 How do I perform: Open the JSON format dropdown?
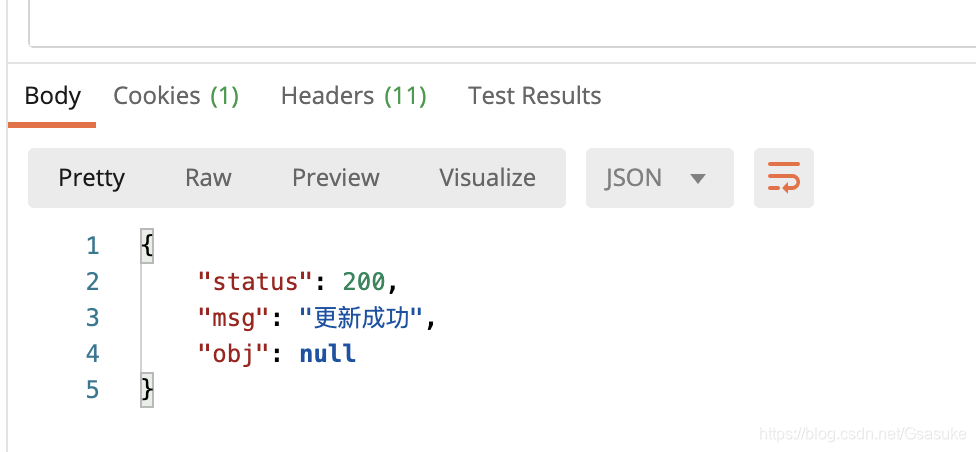point(660,177)
